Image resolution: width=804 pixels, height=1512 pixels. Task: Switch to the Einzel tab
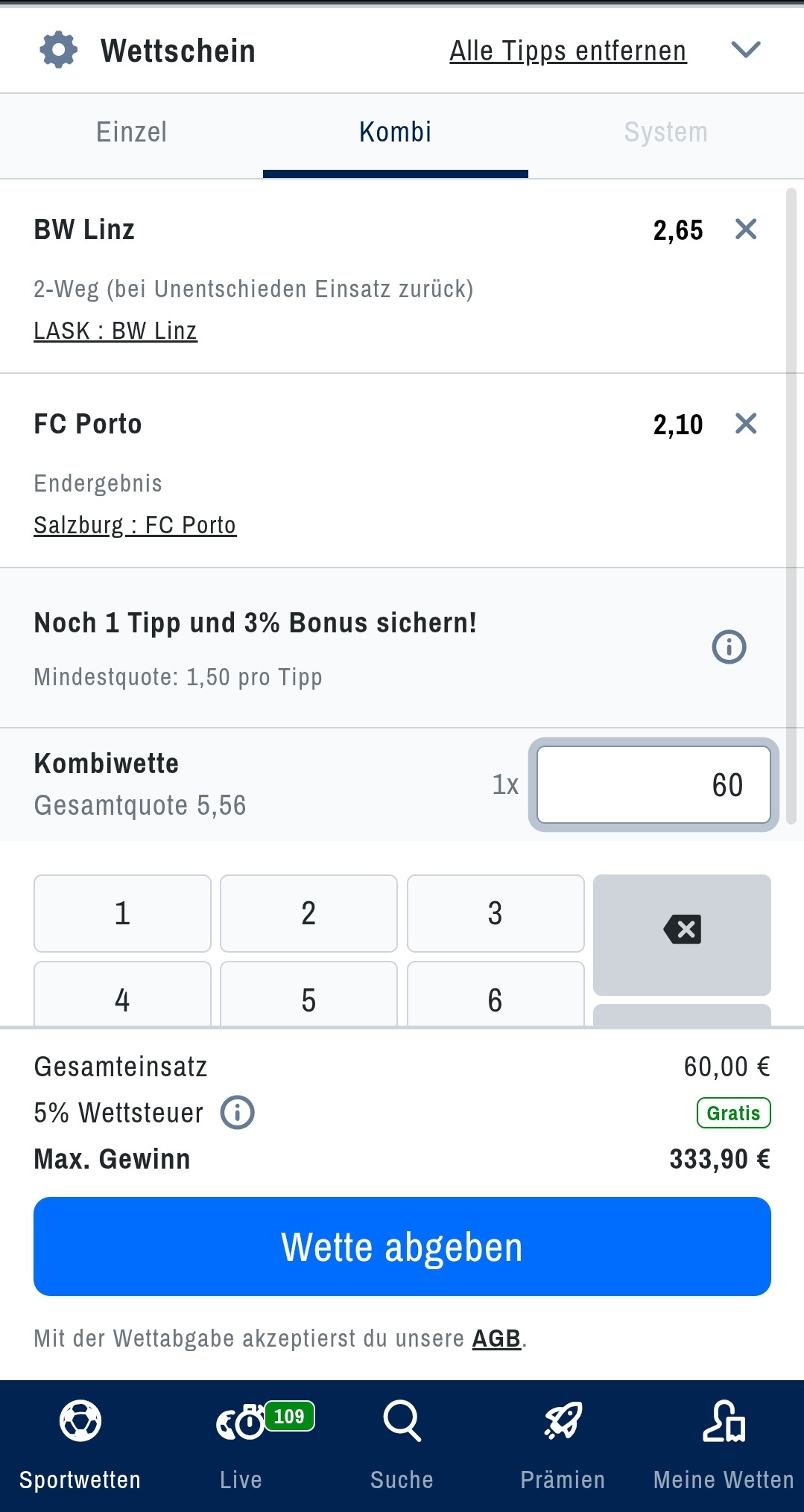132,133
